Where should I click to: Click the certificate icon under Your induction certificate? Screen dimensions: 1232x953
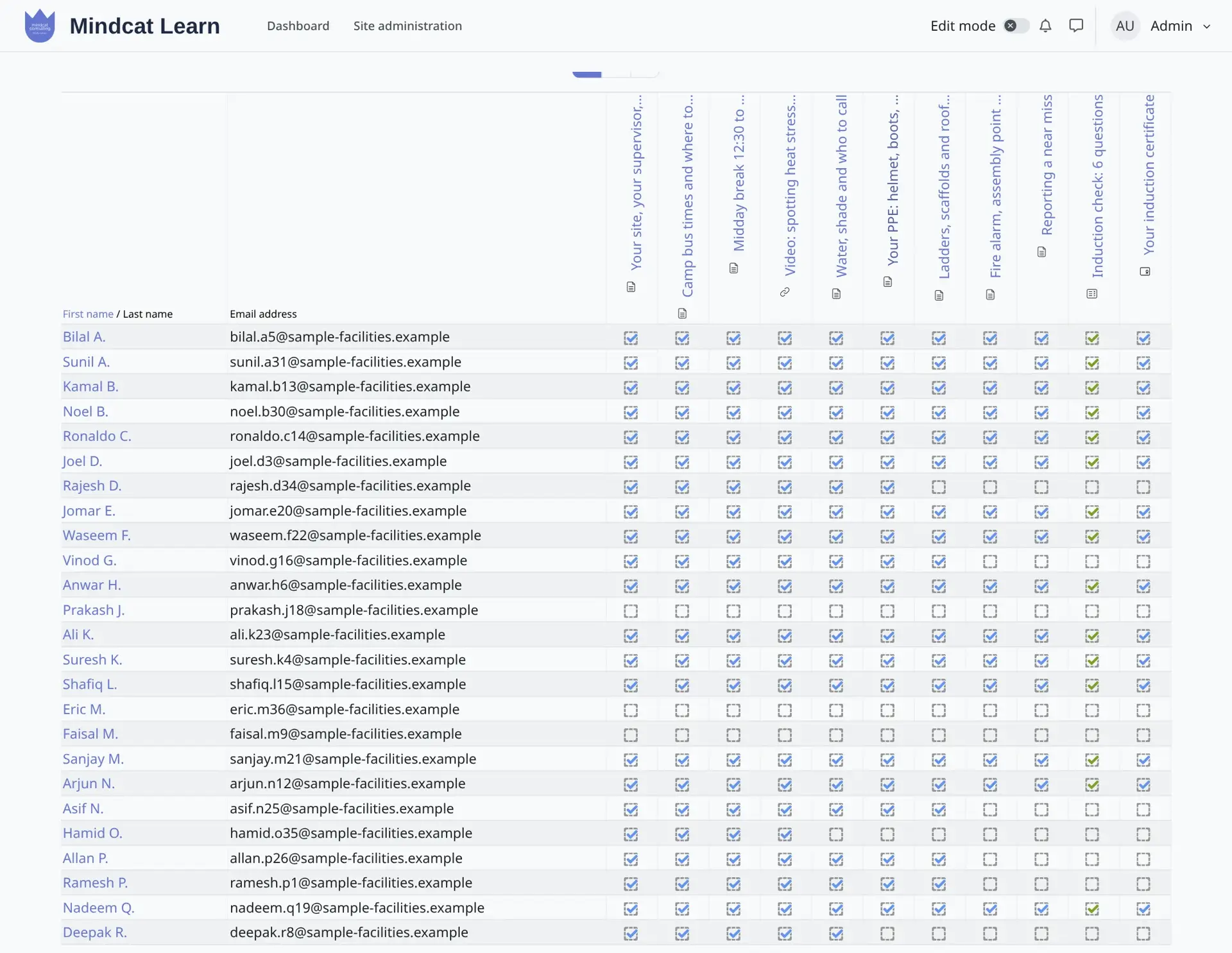1145,271
